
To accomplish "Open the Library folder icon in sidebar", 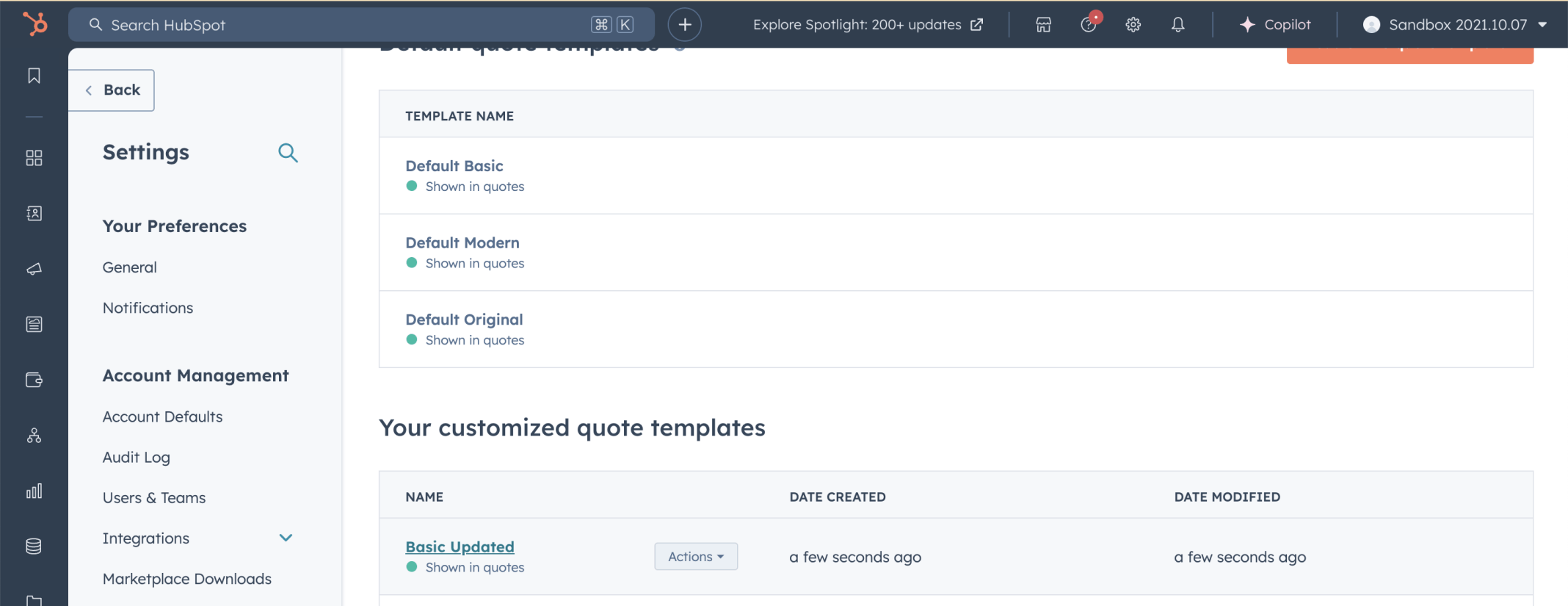I will coord(34,600).
